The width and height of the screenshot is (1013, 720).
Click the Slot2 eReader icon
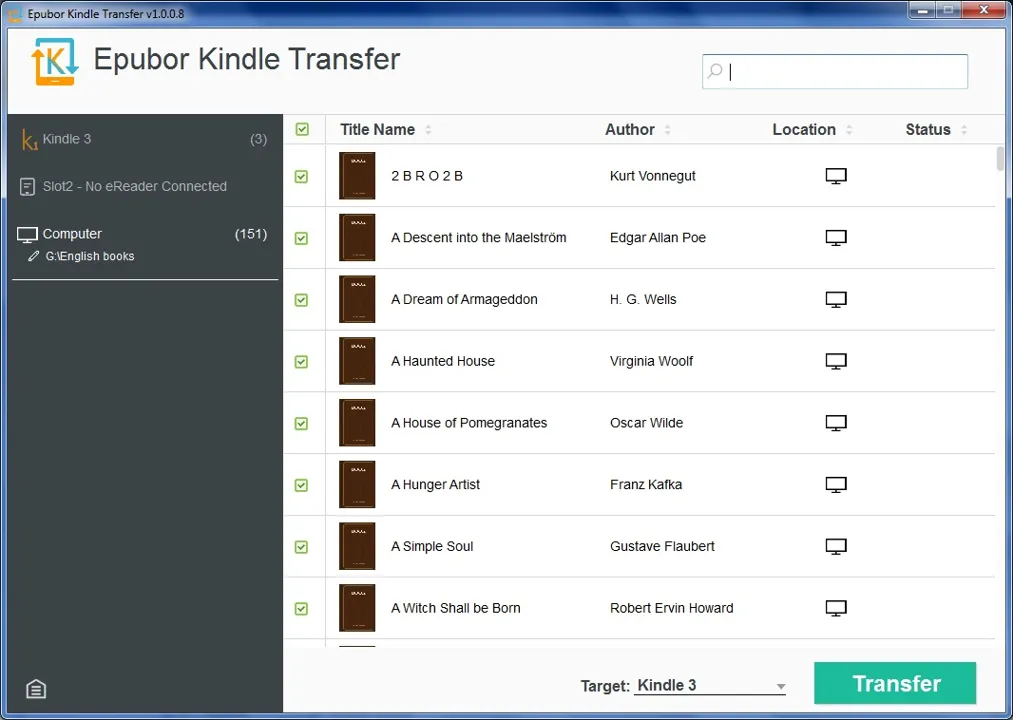tap(27, 187)
